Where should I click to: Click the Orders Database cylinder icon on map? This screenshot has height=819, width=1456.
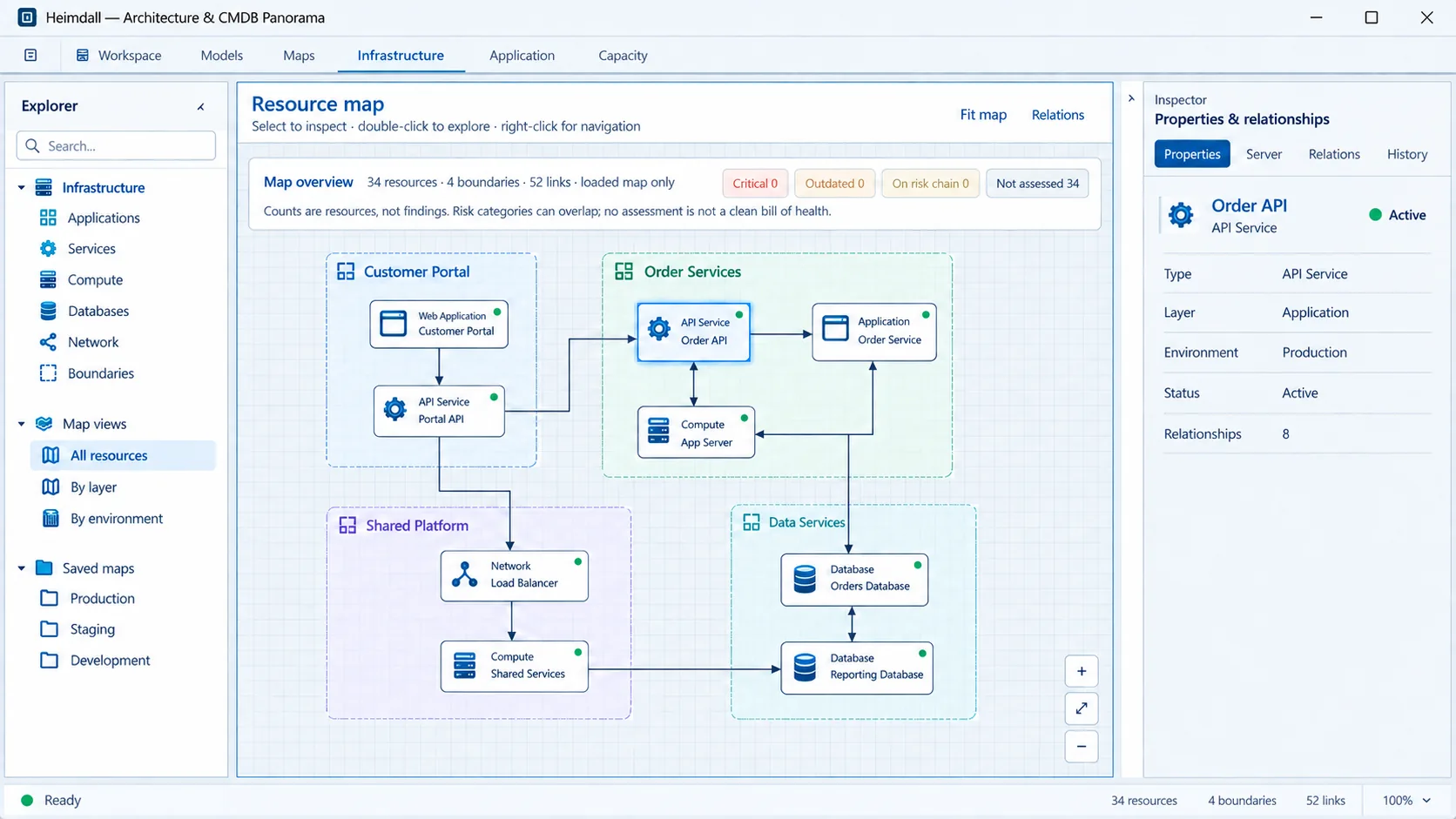(805, 579)
